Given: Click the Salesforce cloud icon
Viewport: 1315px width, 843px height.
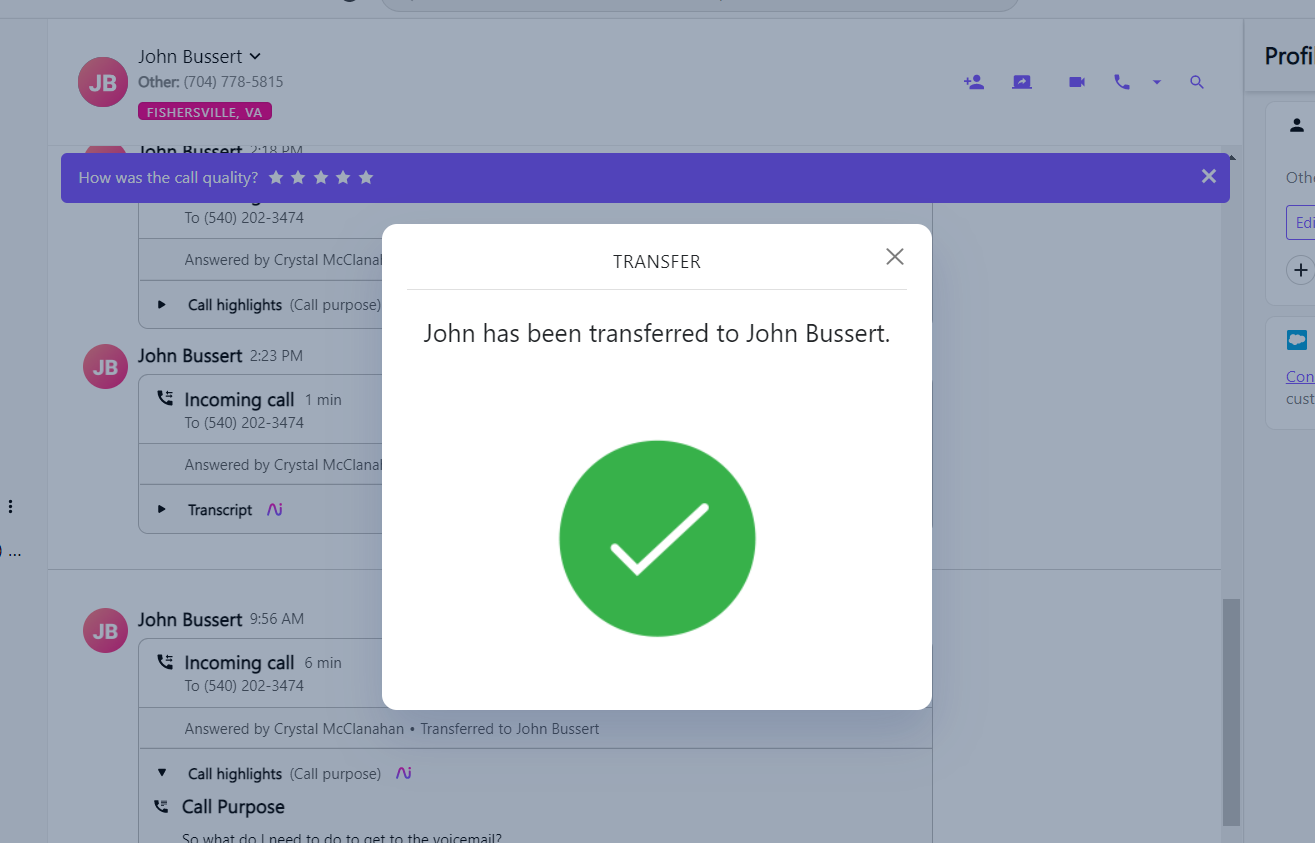Looking at the screenshot, I should click(x=1297, y=340).
